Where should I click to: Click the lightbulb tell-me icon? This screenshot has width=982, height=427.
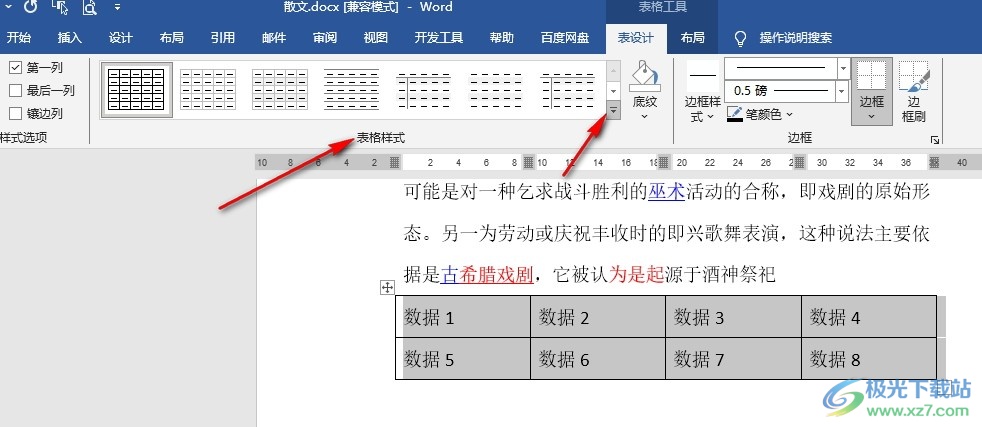coord(740,38)
